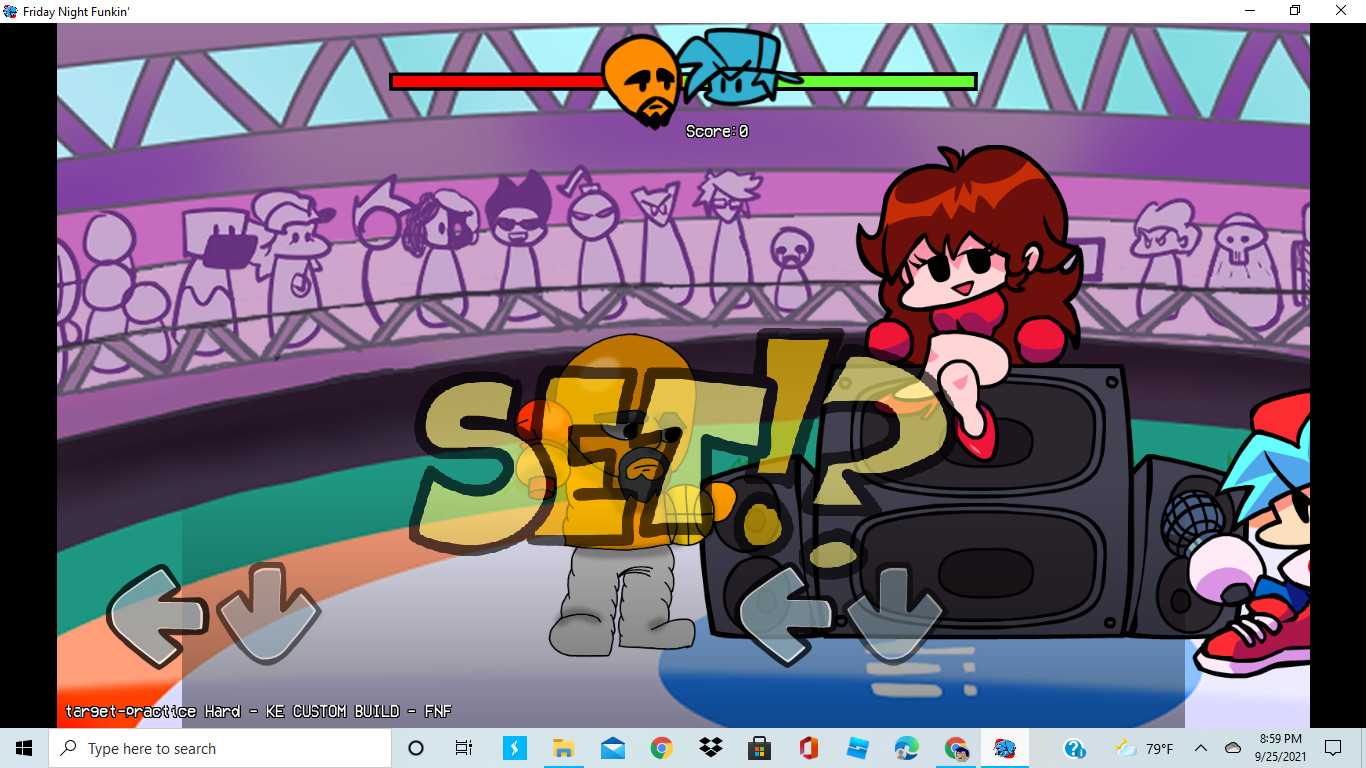1366x768 pixels.
Task: Open Microsoft Edge from the taskbar
Action: click(x=906, y=748)
